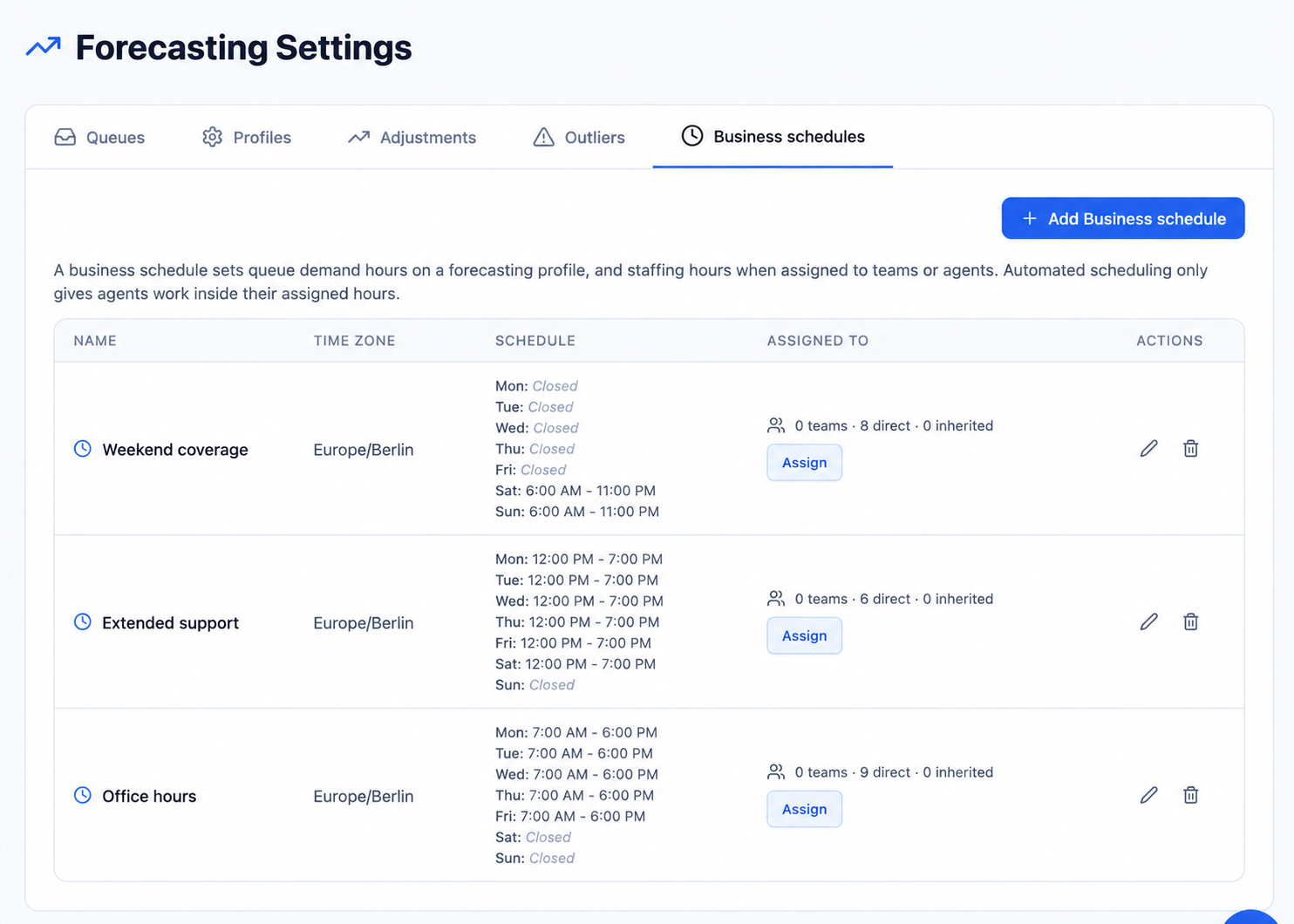Image resolution: width=1294 pixels, height=924 pixels.
Task: Click the NAME column header
Action: (95, 341)
